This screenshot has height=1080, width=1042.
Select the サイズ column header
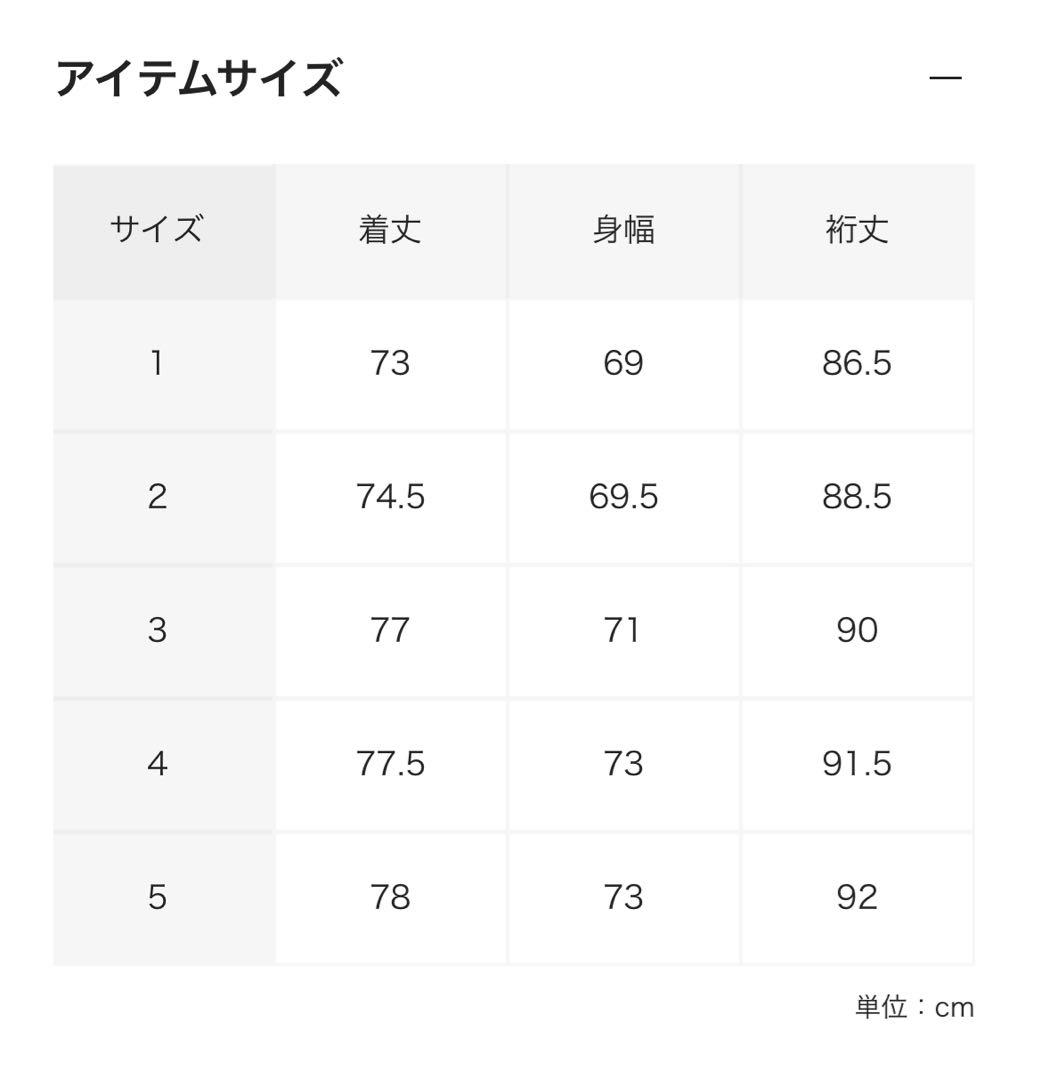pos(157,231)
